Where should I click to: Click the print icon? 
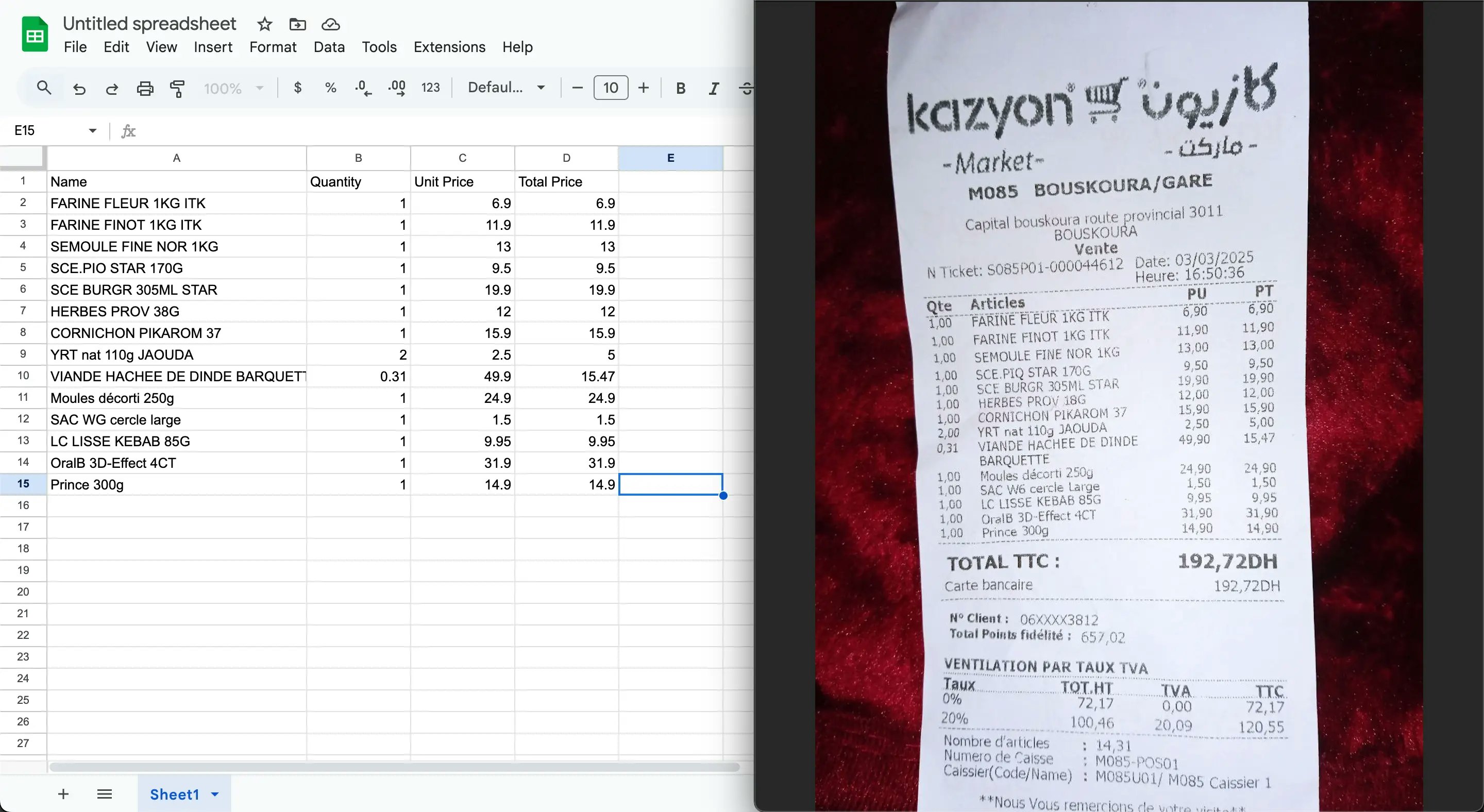(145, 88)
